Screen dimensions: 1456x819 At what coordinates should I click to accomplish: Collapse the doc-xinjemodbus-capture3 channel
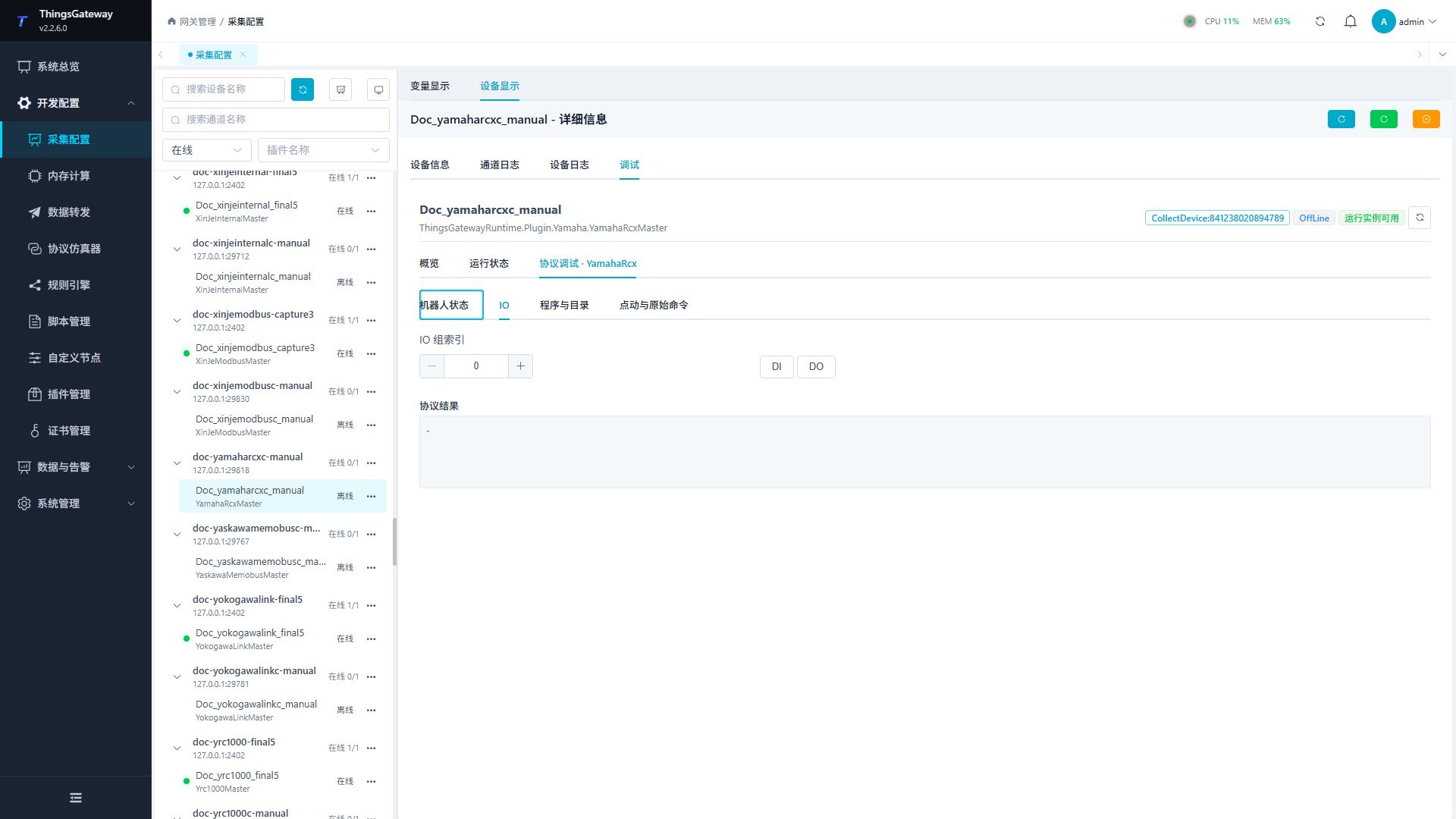[x=177, y=321]
